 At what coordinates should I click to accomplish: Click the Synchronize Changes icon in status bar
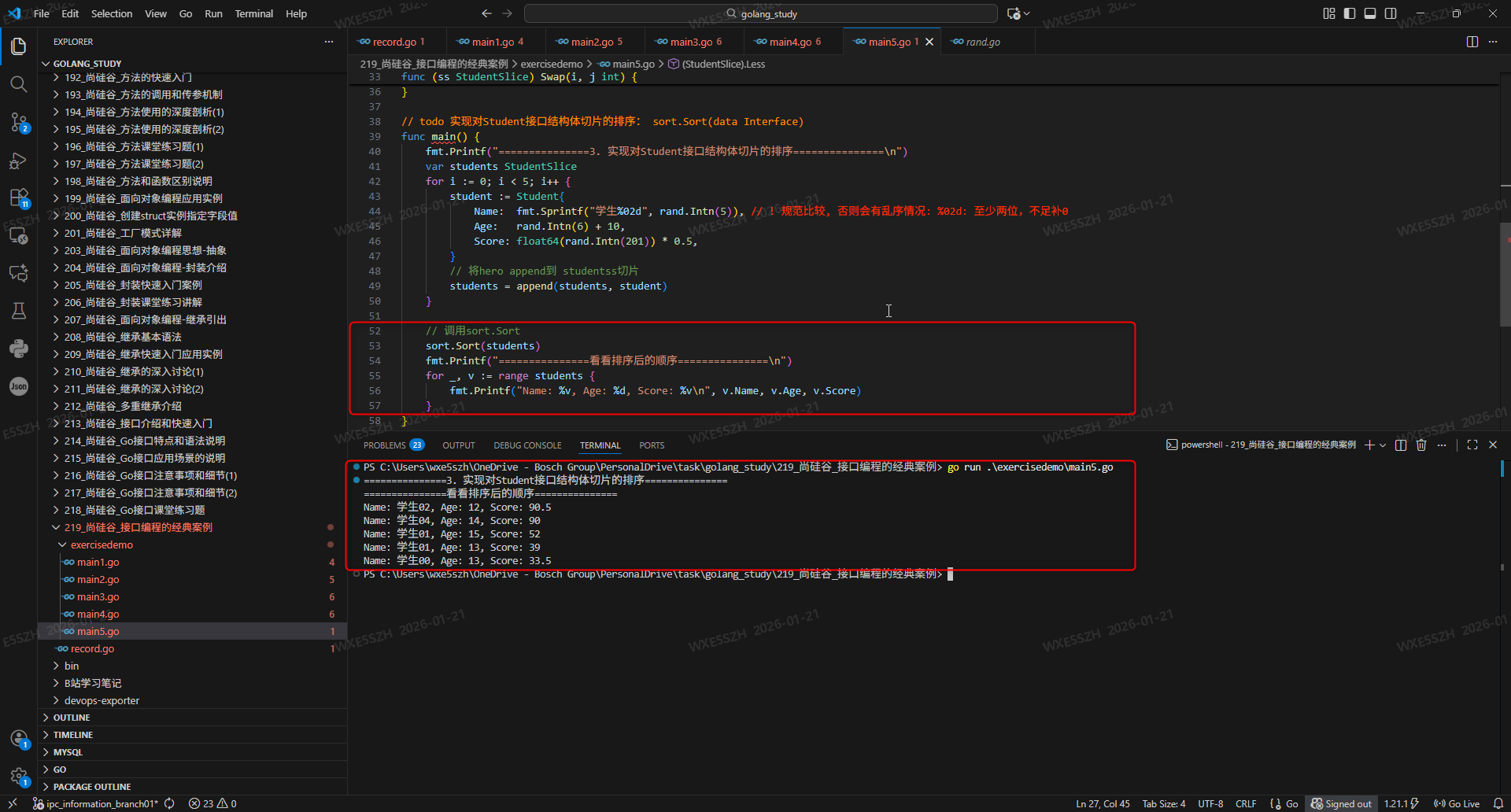click(169, 803)
